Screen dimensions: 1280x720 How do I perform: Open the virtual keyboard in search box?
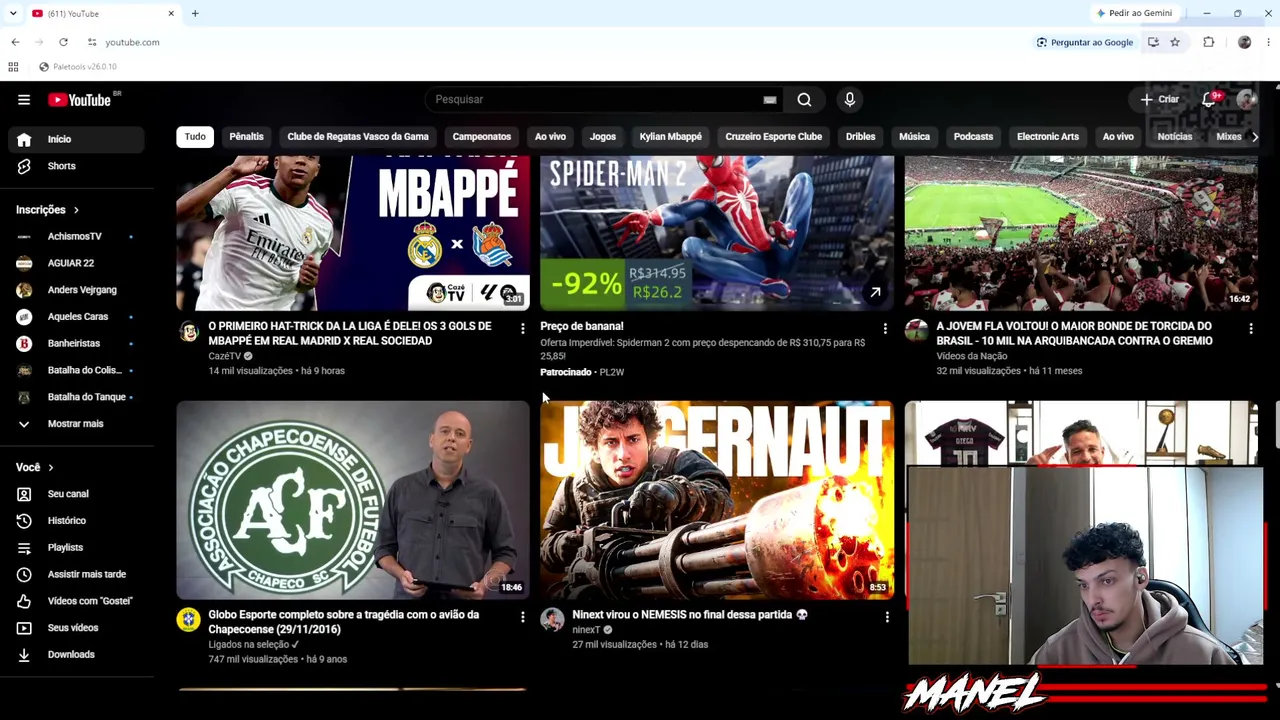tap(769, 100)
